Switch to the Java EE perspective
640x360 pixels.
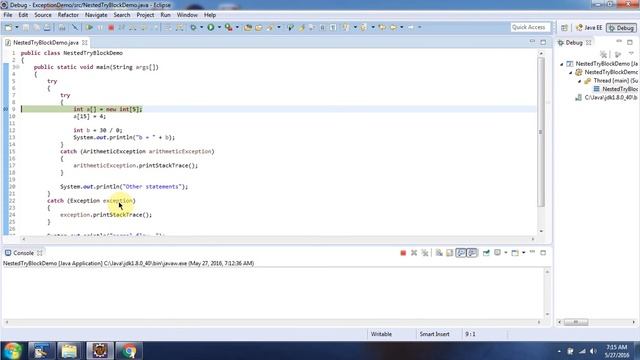point(589,28)
